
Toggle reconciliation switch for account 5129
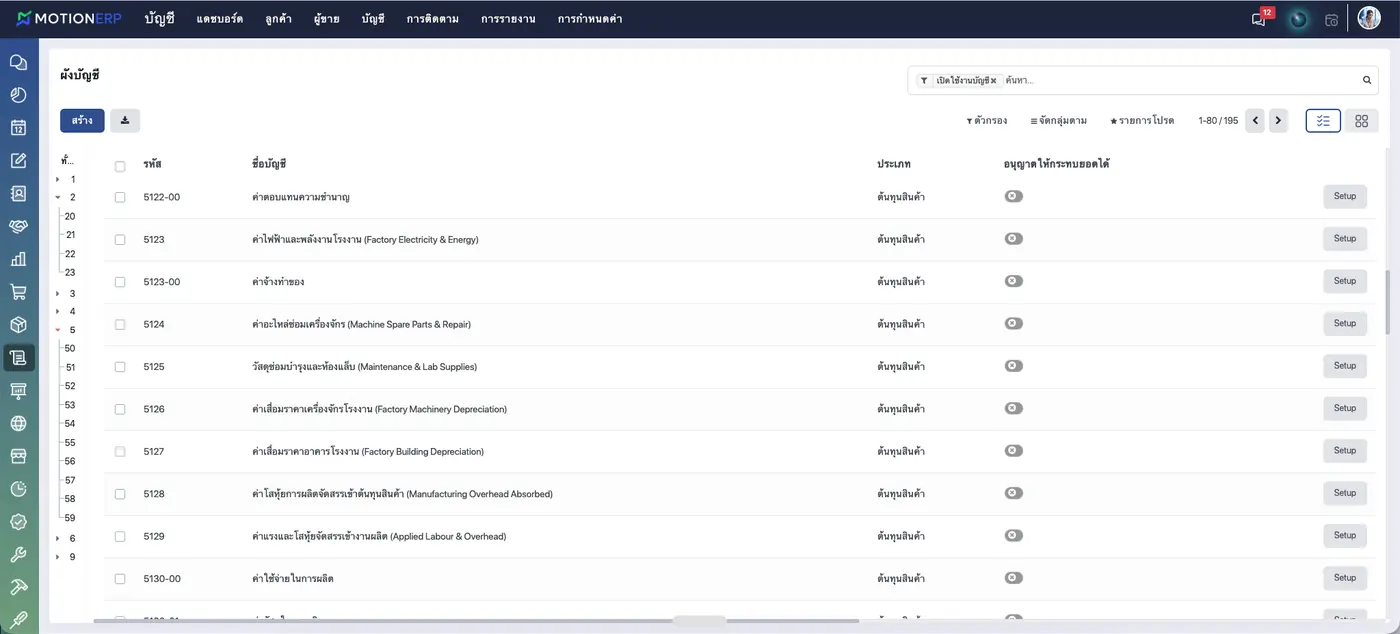[1013, 535]
